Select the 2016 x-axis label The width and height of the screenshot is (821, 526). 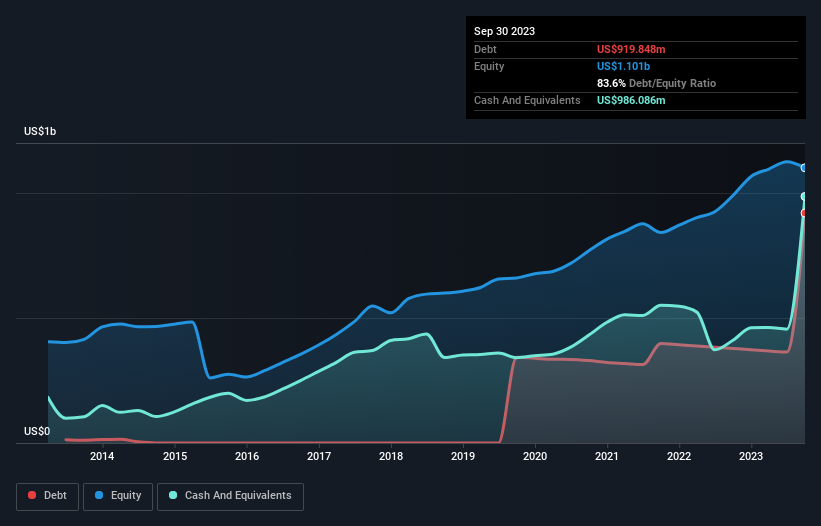pyautogui.click(x=247, y=456)
